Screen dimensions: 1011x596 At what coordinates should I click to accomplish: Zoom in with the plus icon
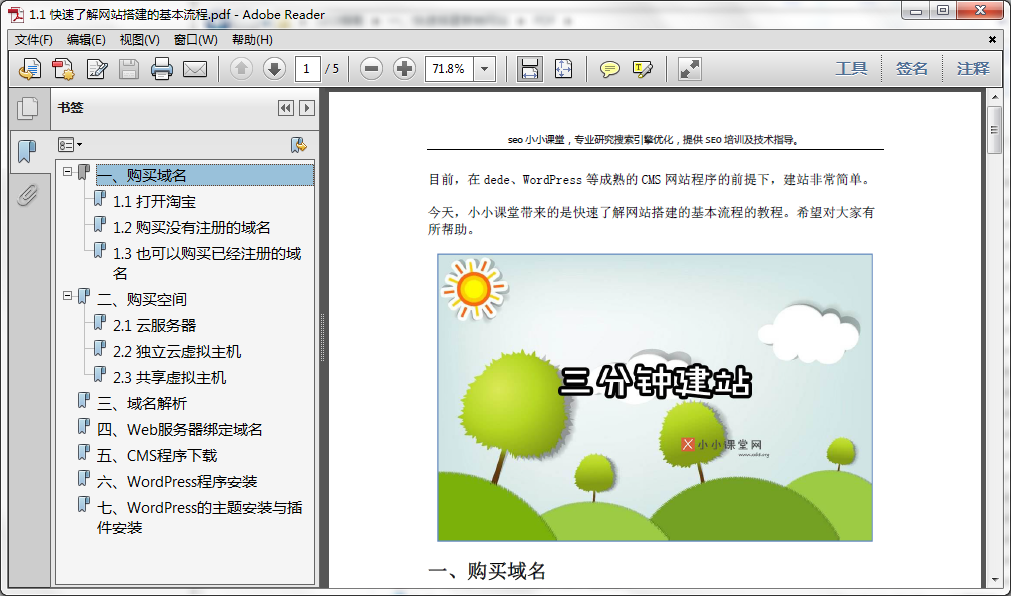404,68
